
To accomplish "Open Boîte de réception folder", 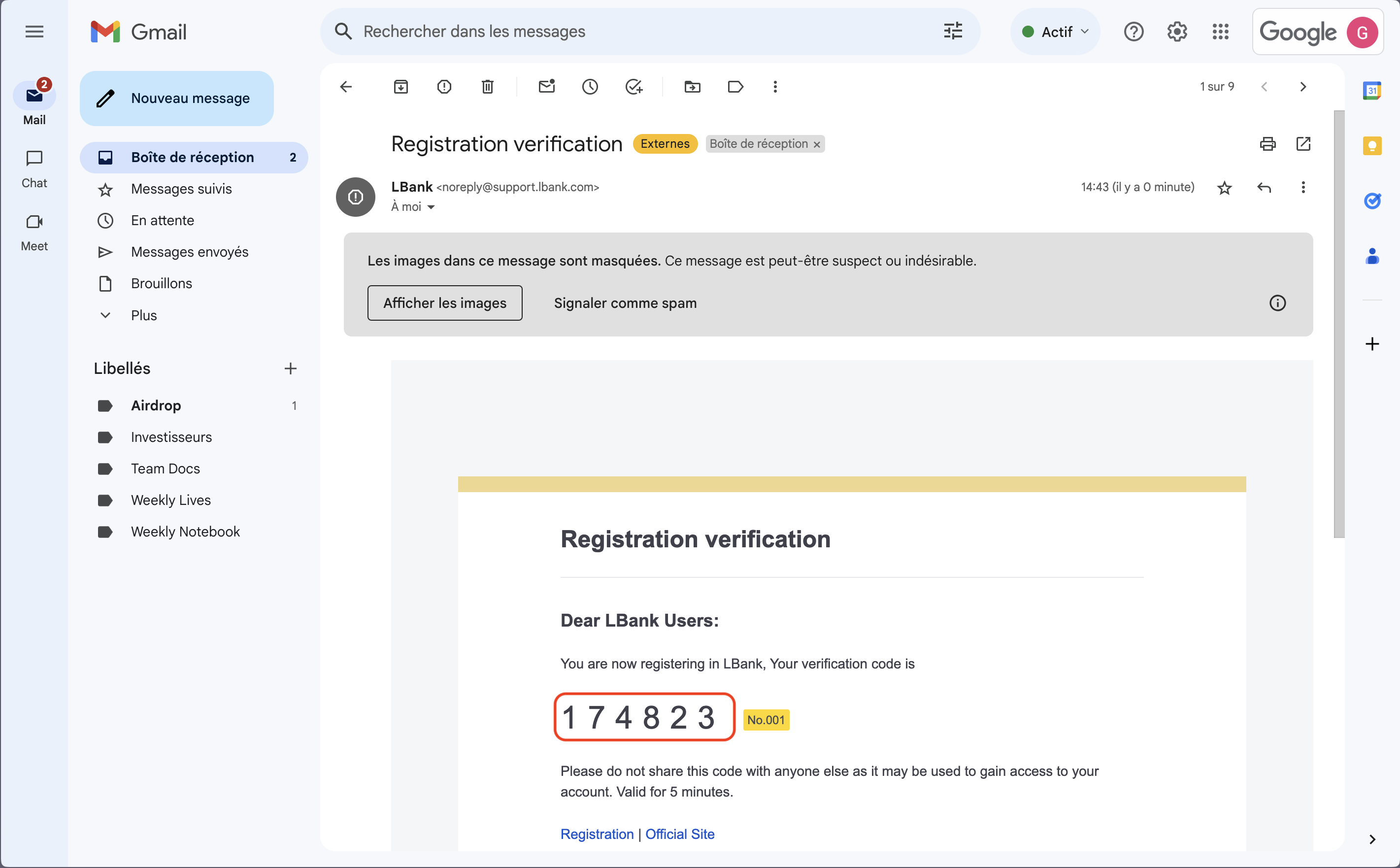I will (x=194, y=157).
